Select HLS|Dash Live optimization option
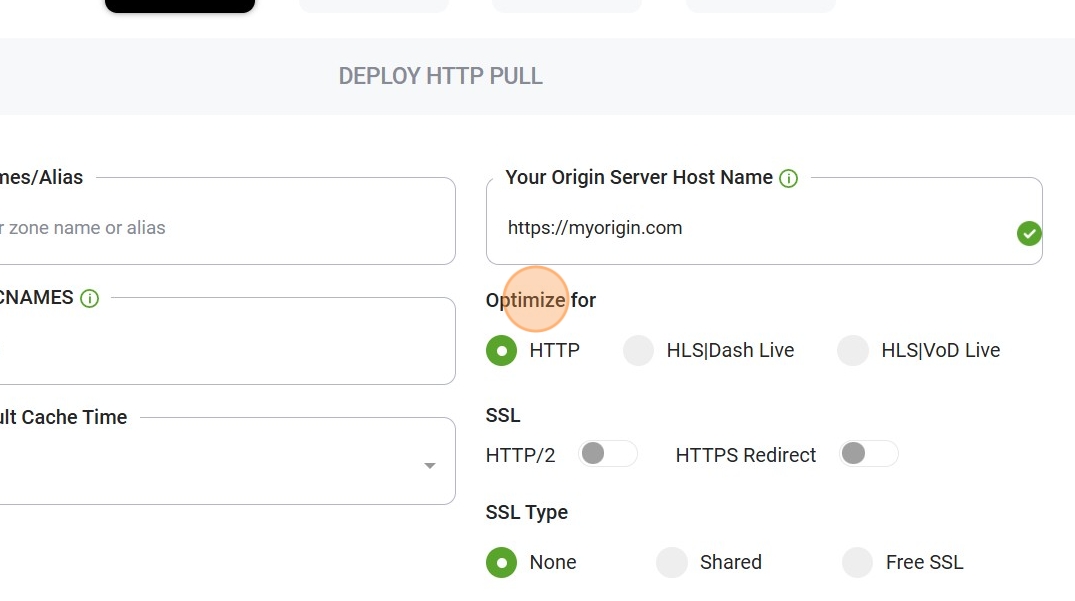1075x601 pixels. [x=638, y=351]
